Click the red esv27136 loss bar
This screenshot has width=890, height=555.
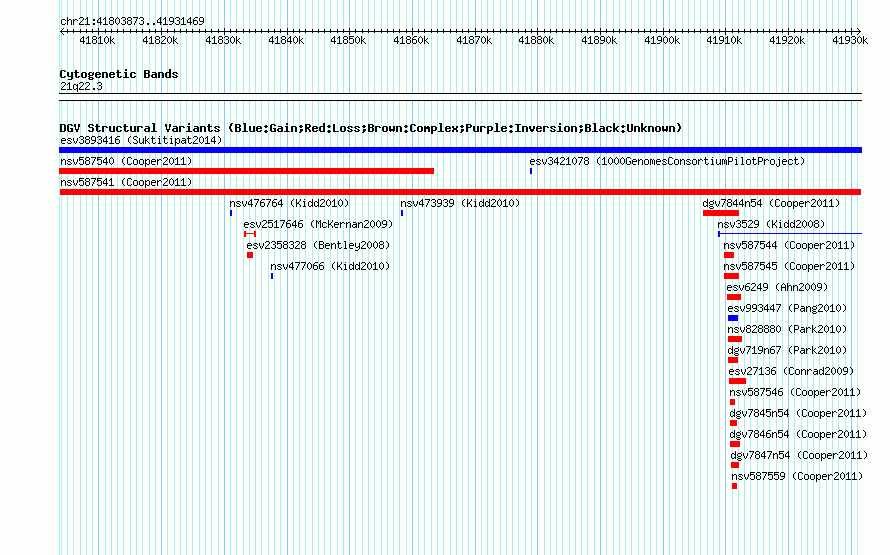click(x=737, y=381)
